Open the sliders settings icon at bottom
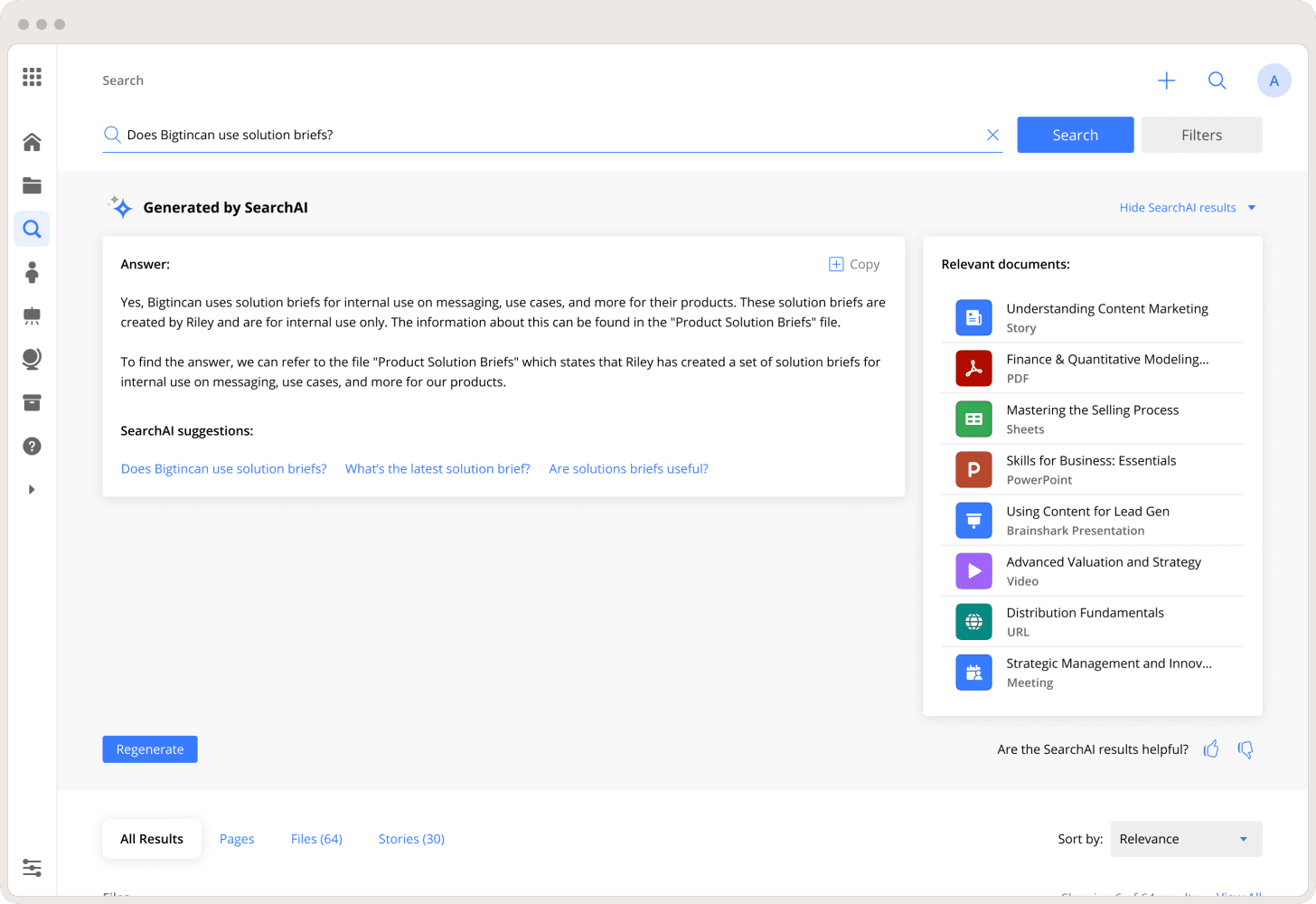 [32, 868]
